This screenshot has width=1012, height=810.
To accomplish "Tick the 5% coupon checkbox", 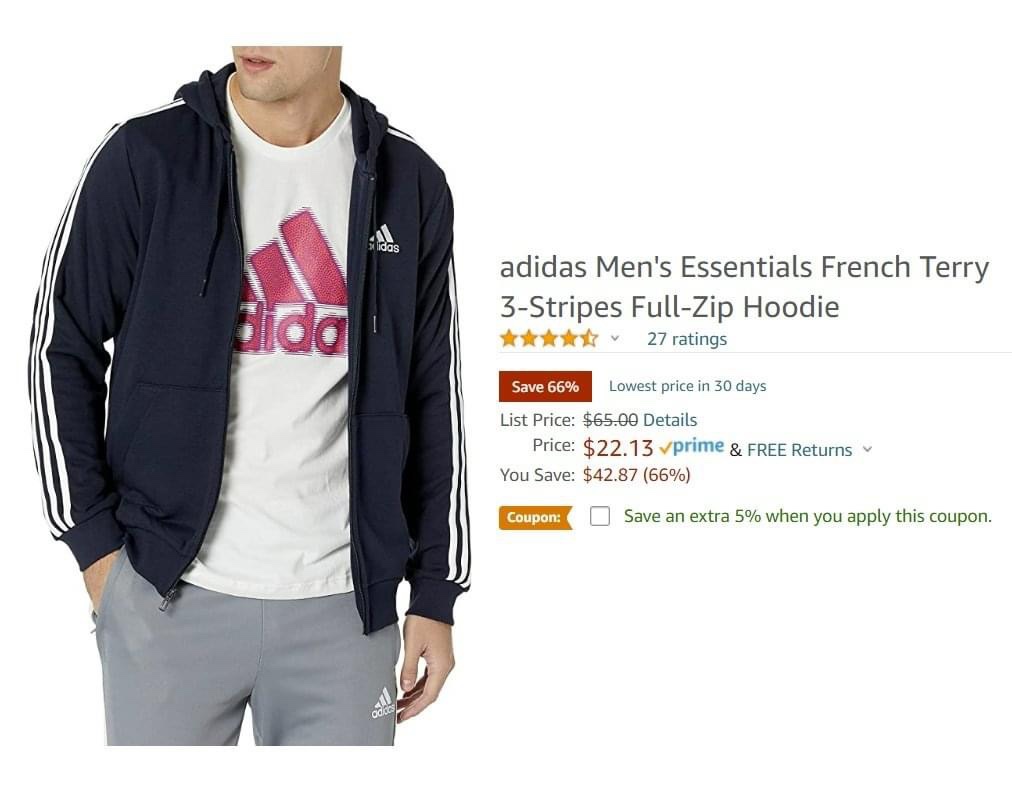I will click(x=600, y=517).
